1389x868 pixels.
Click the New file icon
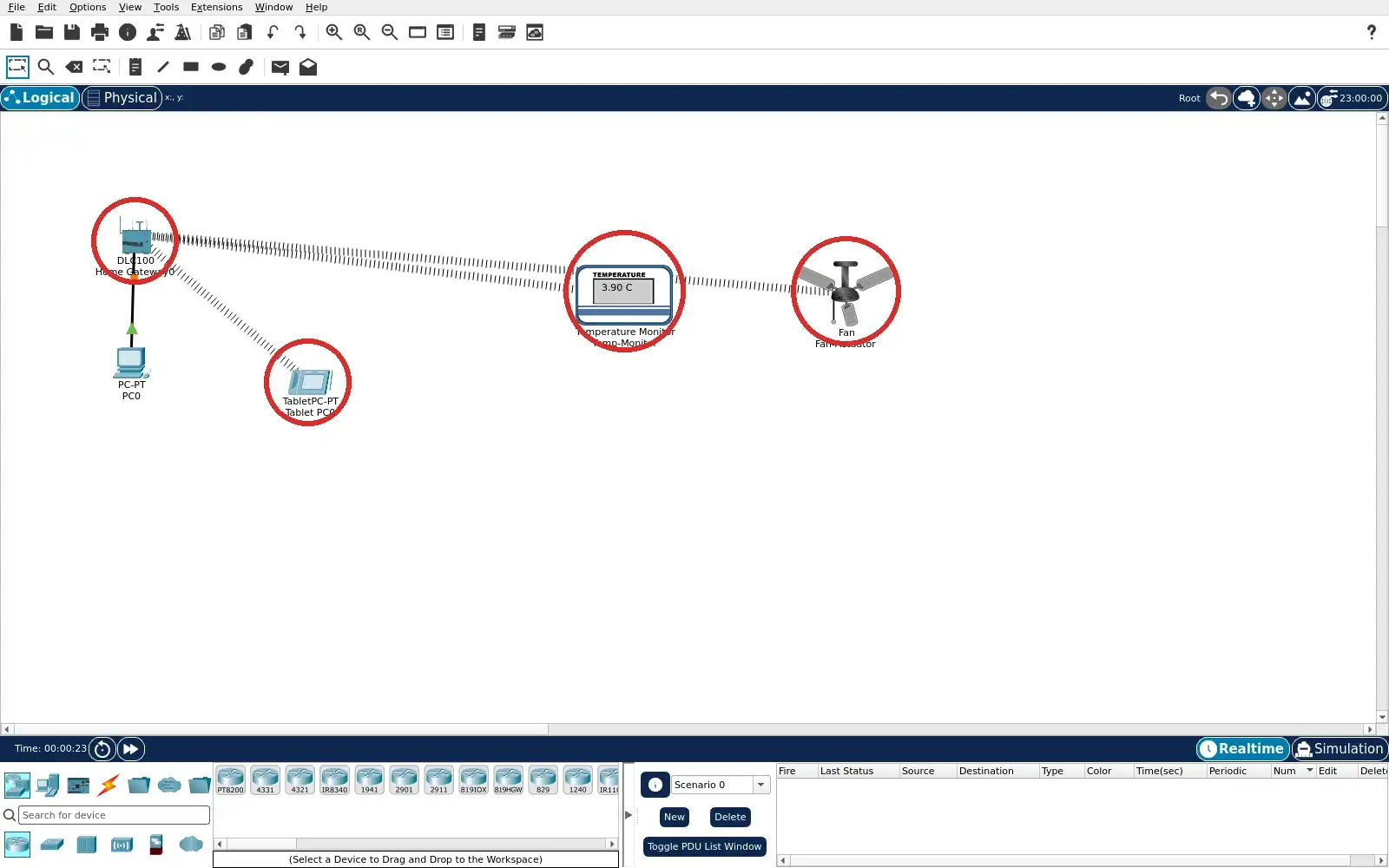coord(16,32)
